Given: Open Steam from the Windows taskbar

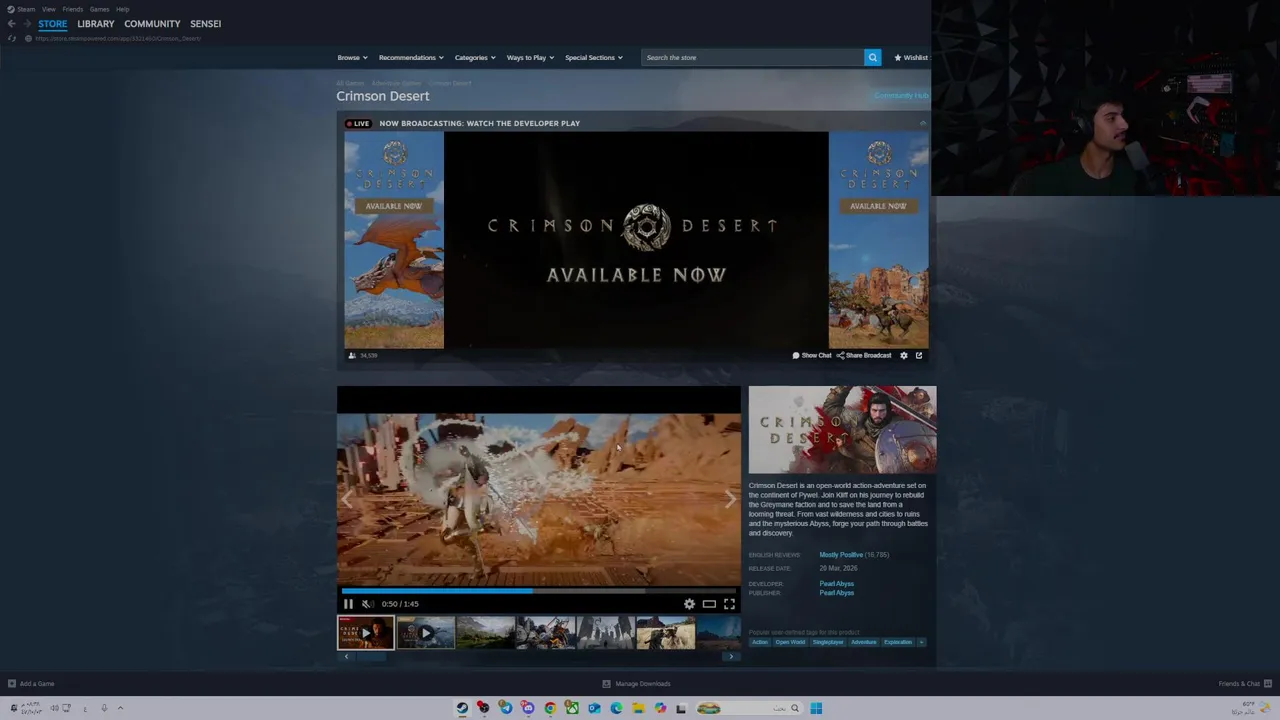Looking at the screenshot, I should point(462,708).
